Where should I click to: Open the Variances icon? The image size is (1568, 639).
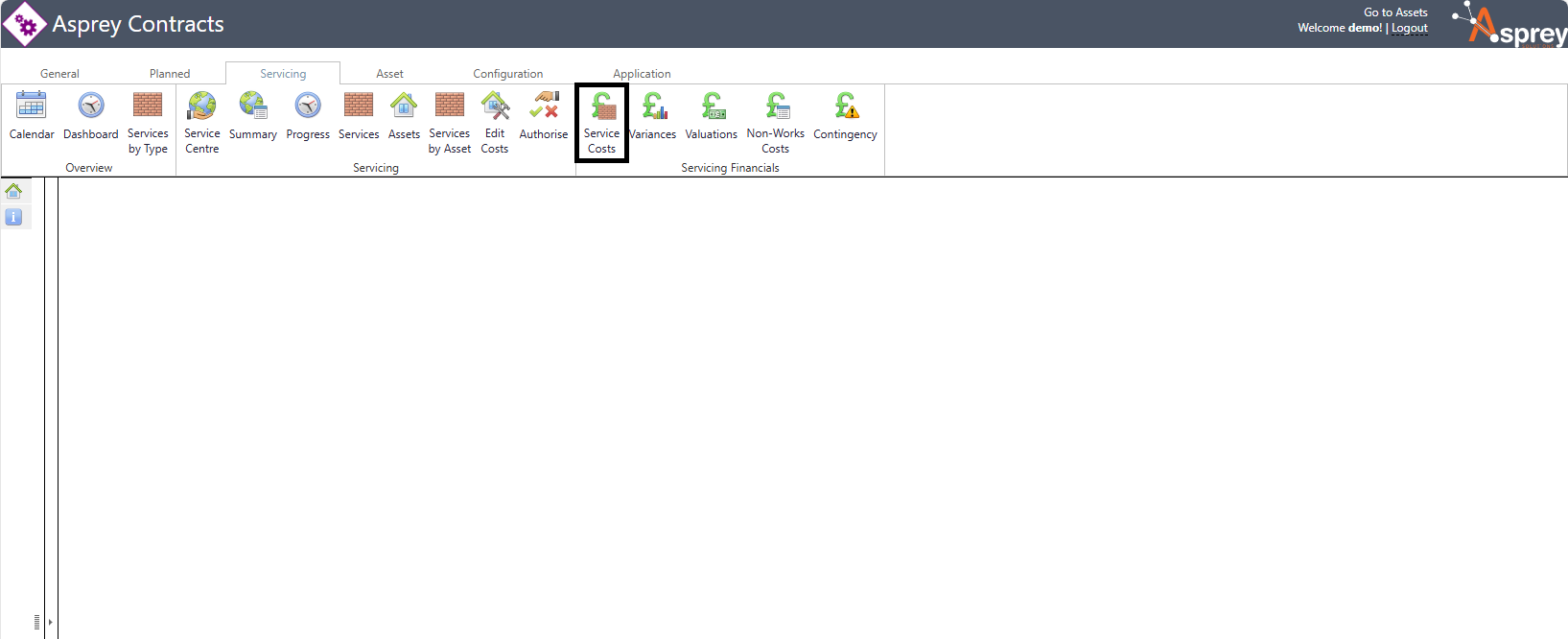[x=654, y=106]
